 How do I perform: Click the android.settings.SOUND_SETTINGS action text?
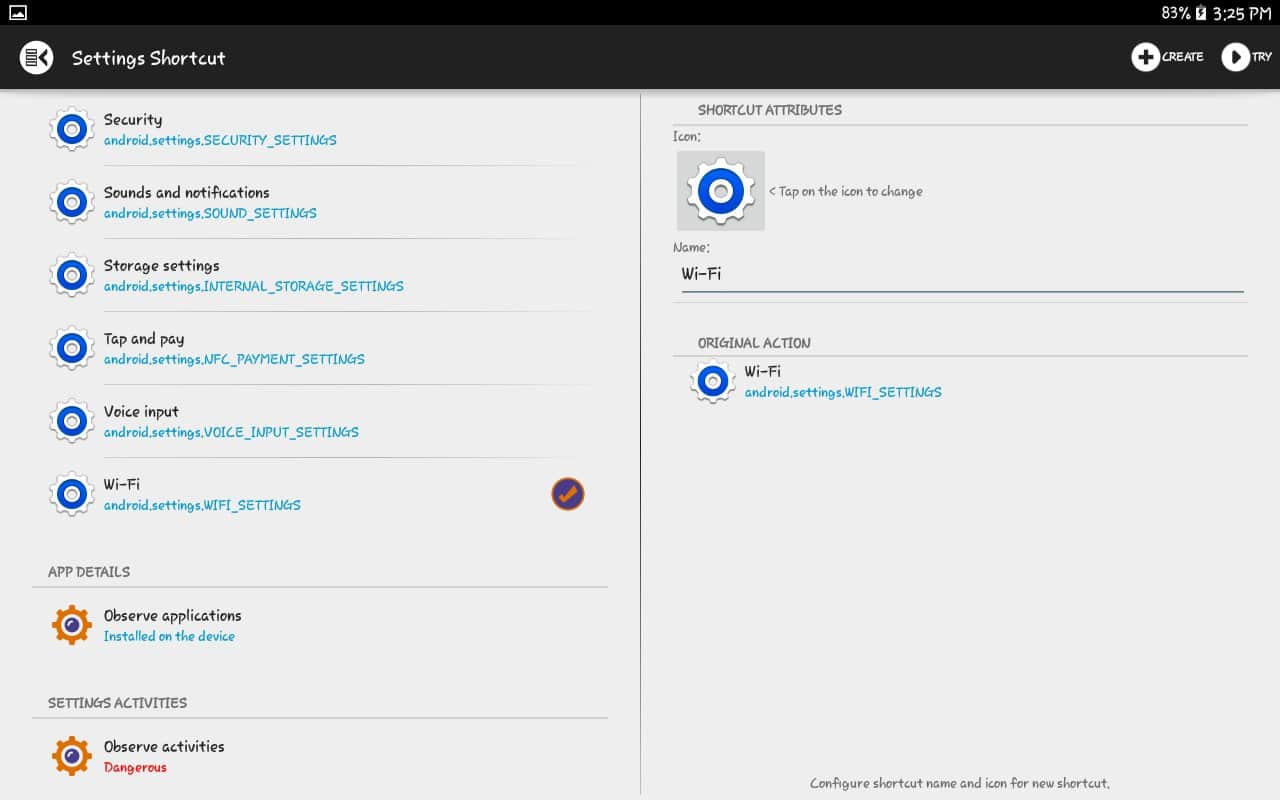click(x=210, y=214)
